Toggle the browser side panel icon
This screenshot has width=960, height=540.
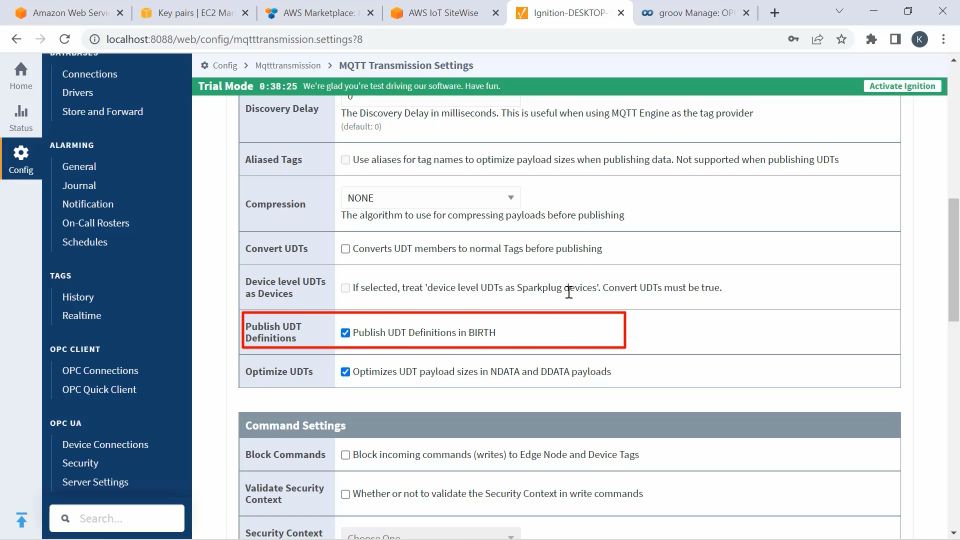click(x=895, y=39)
